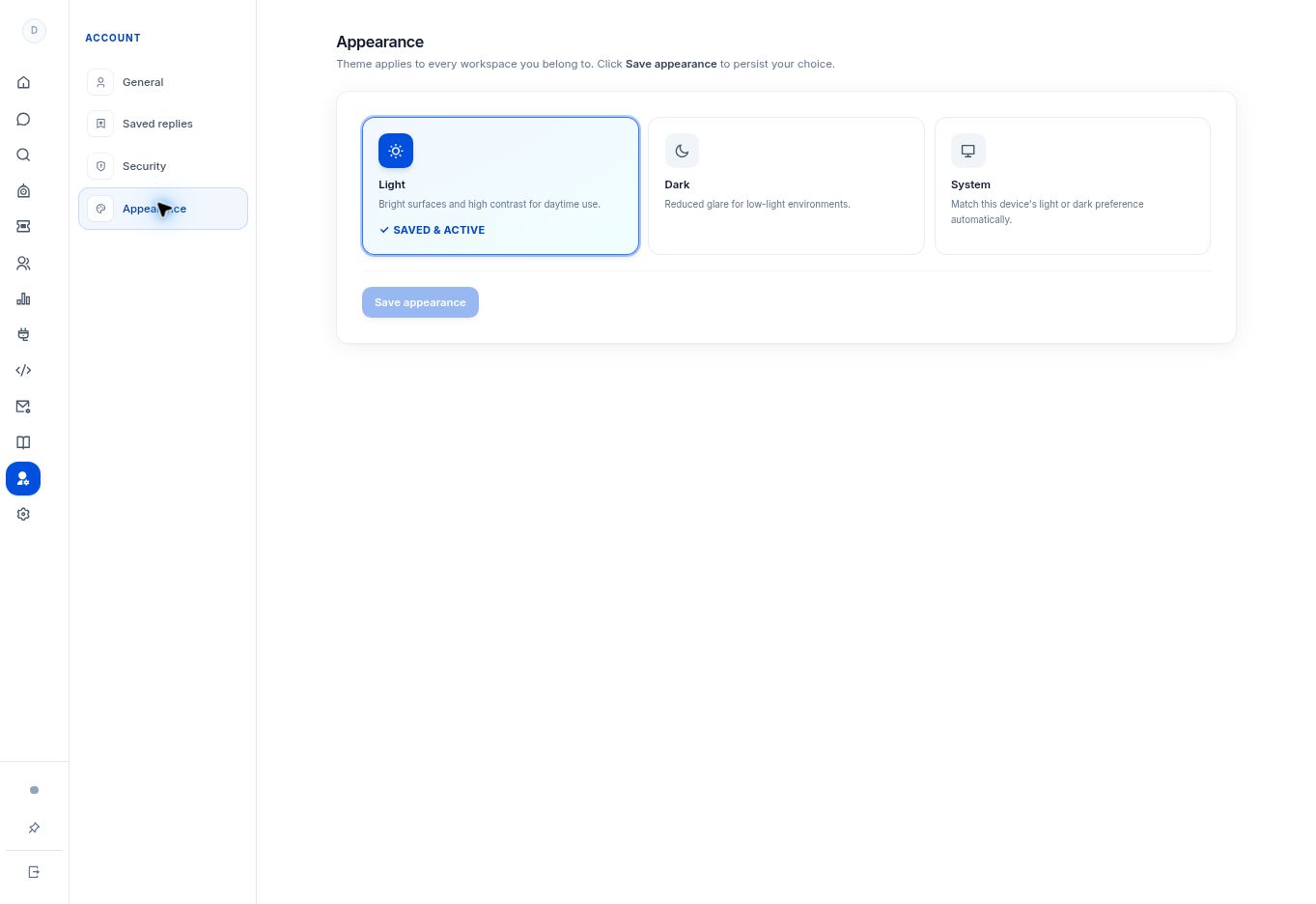Click the 'Theme applies to every workspace' sentence
This screenshot has height=904, width=1316.
[x=585, y=64]
